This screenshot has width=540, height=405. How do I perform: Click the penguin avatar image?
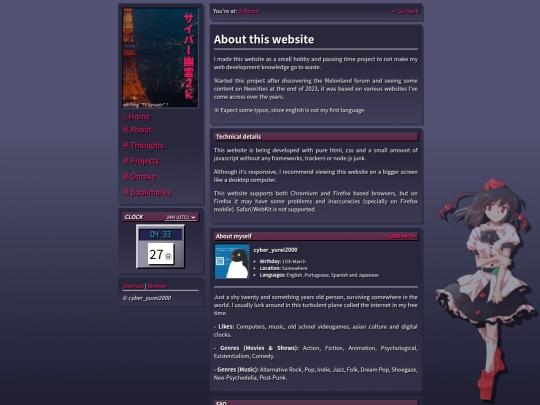(x=232, y=261)
